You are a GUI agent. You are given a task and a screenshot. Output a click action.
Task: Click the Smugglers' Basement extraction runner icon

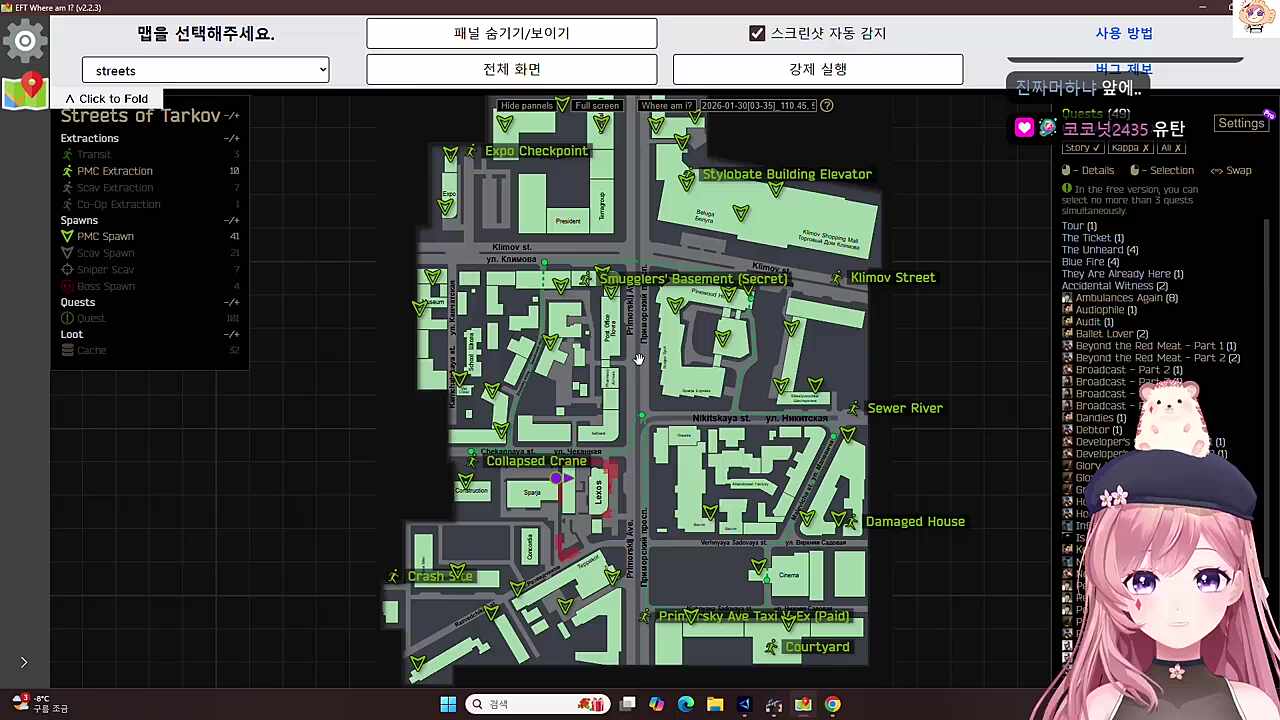586,279
